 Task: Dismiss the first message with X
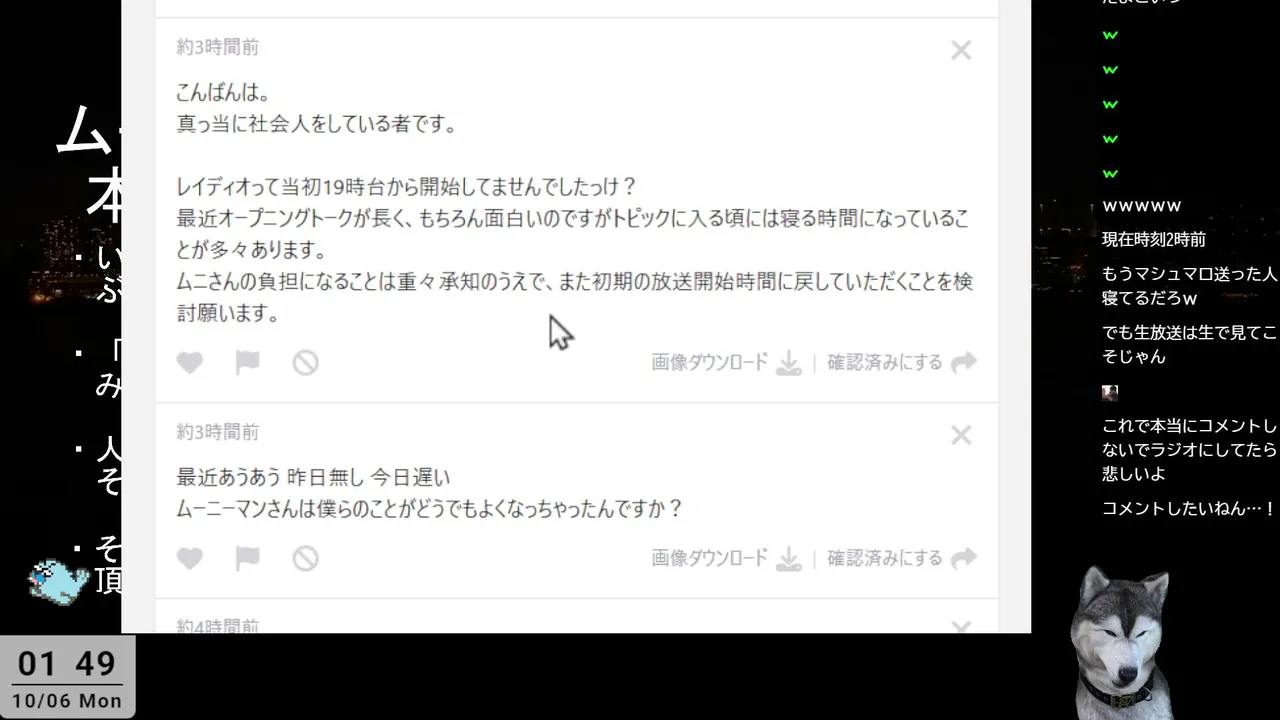pyautogui.click(x=961, y=50)
